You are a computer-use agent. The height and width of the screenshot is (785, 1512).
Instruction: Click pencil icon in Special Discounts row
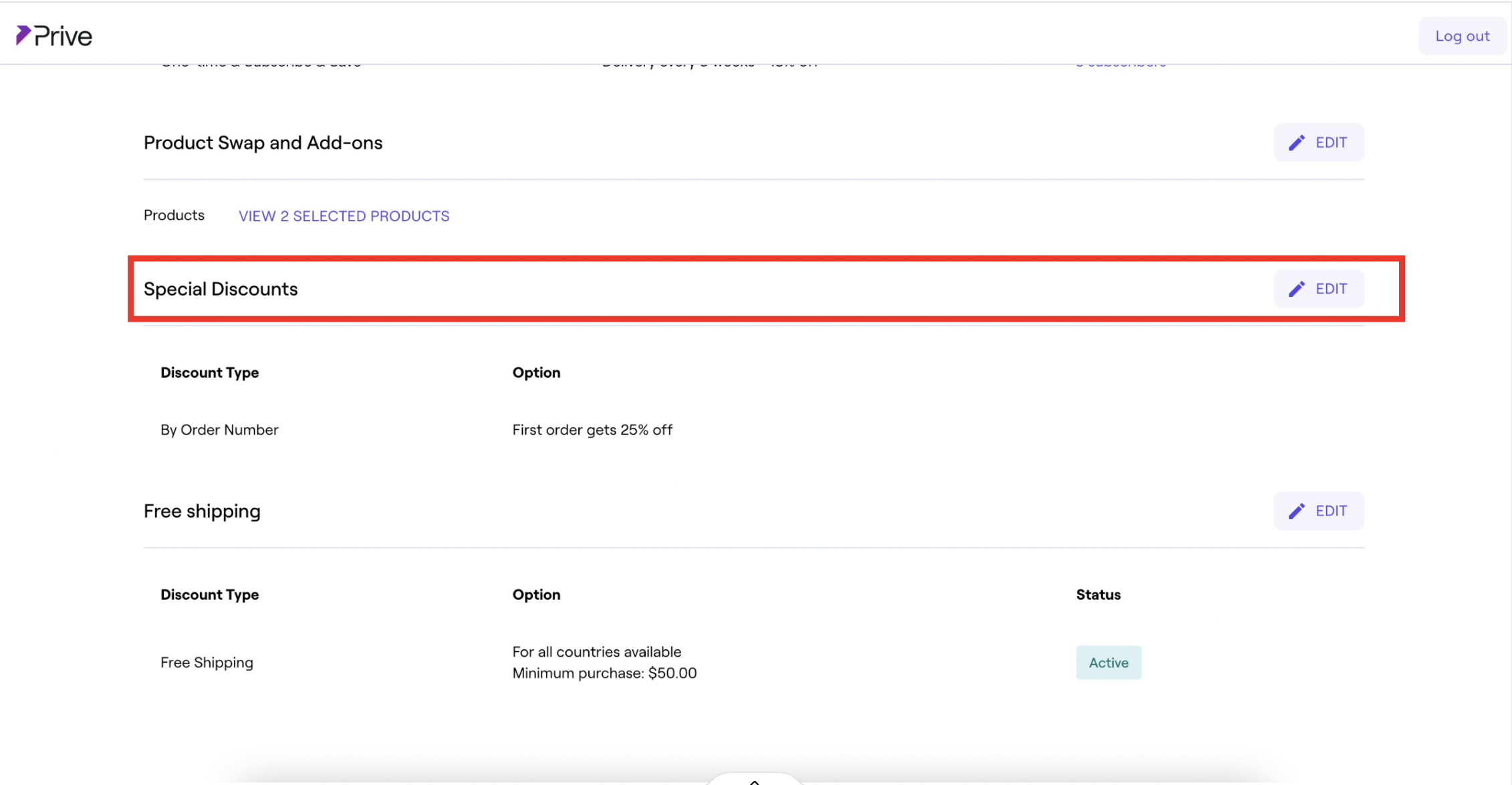pyautogui.click(x=1296, y=289)
